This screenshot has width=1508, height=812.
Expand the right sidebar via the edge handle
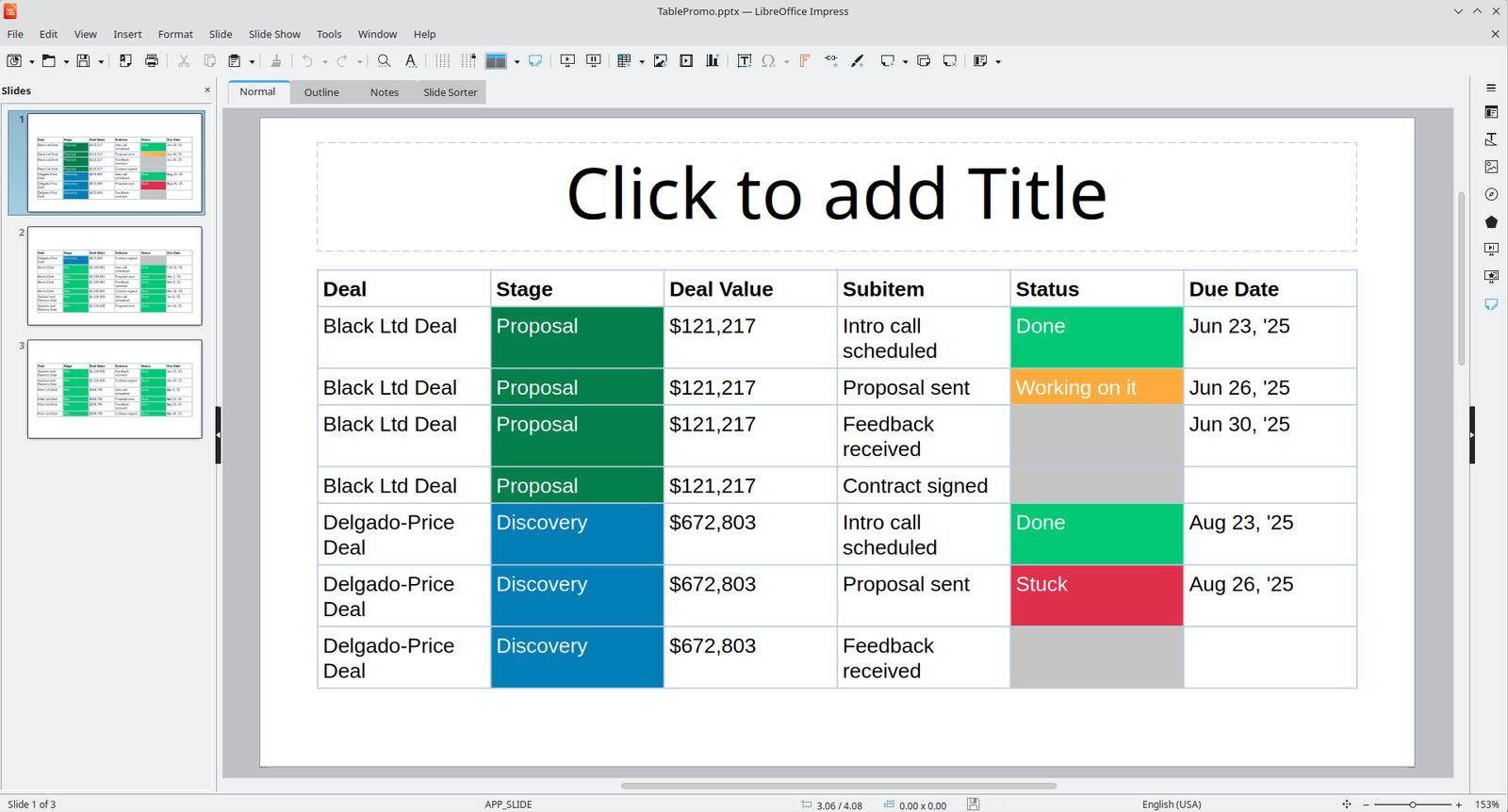coord(1472,435)
